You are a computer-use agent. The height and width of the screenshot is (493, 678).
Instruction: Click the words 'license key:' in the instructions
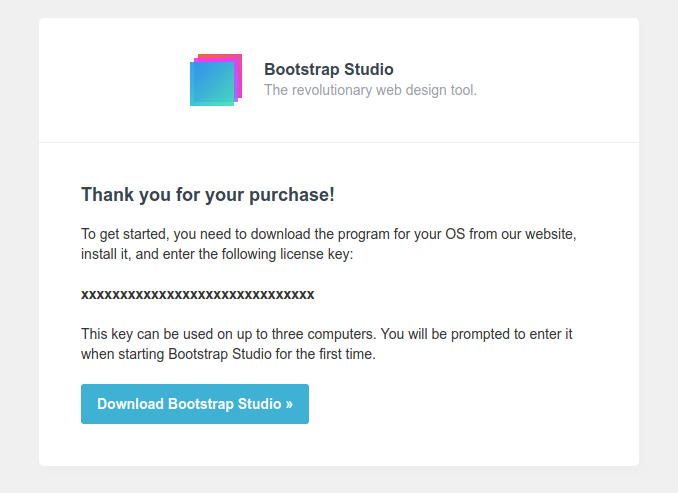(318, 254)
